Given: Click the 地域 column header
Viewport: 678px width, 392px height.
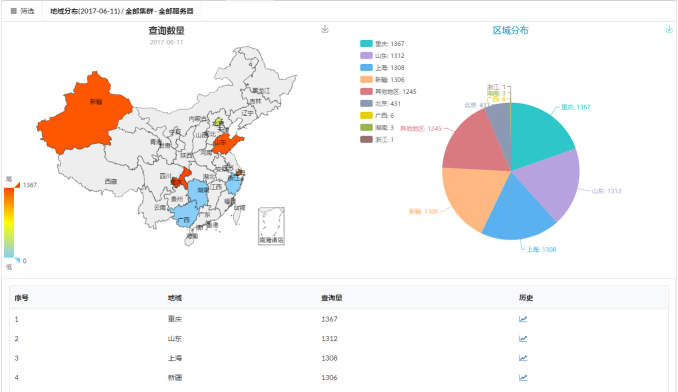Looking at the screenshot, I should [175, 298].
